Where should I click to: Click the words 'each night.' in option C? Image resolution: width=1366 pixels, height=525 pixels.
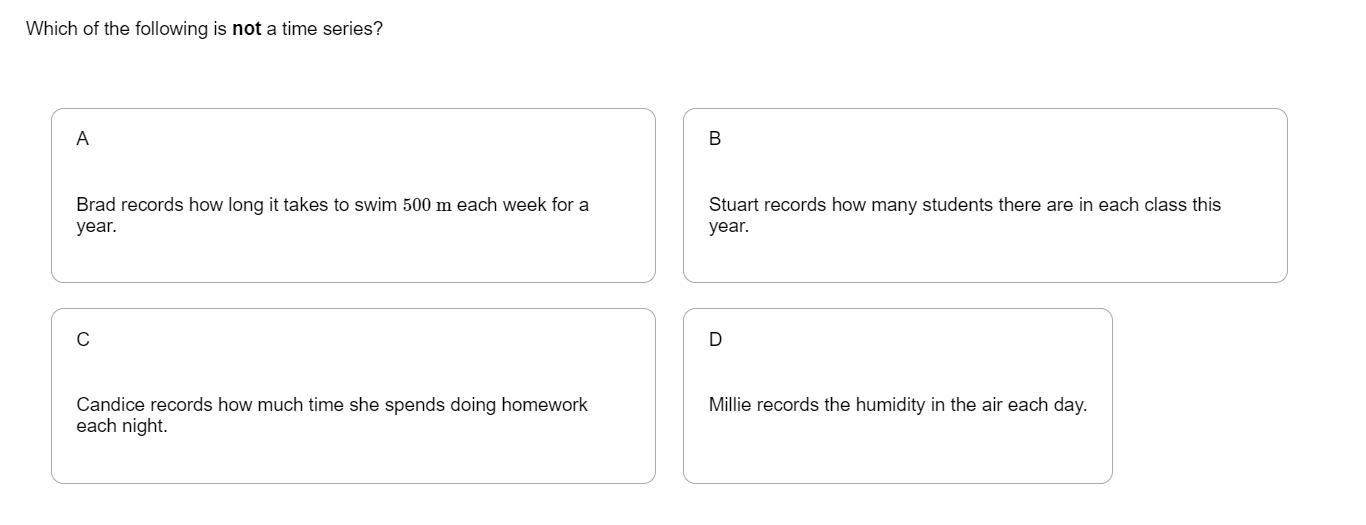click(x=122, y=426)
